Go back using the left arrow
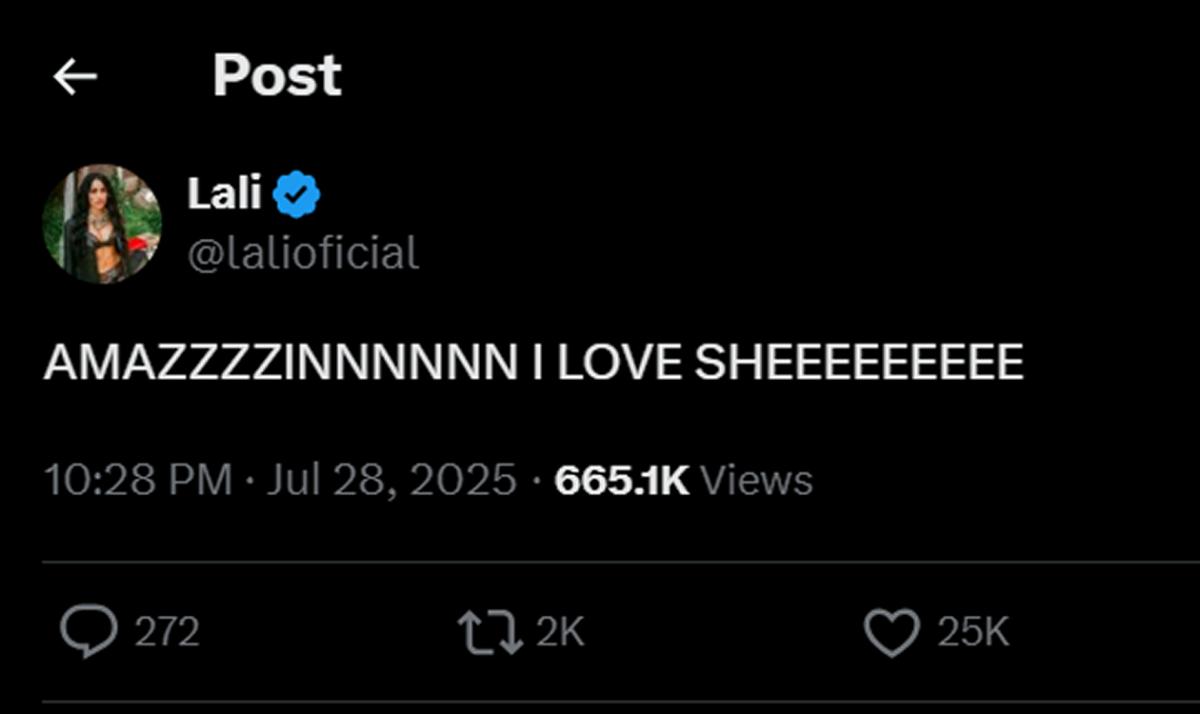The image size is (1200, 714). coord(75,76)
